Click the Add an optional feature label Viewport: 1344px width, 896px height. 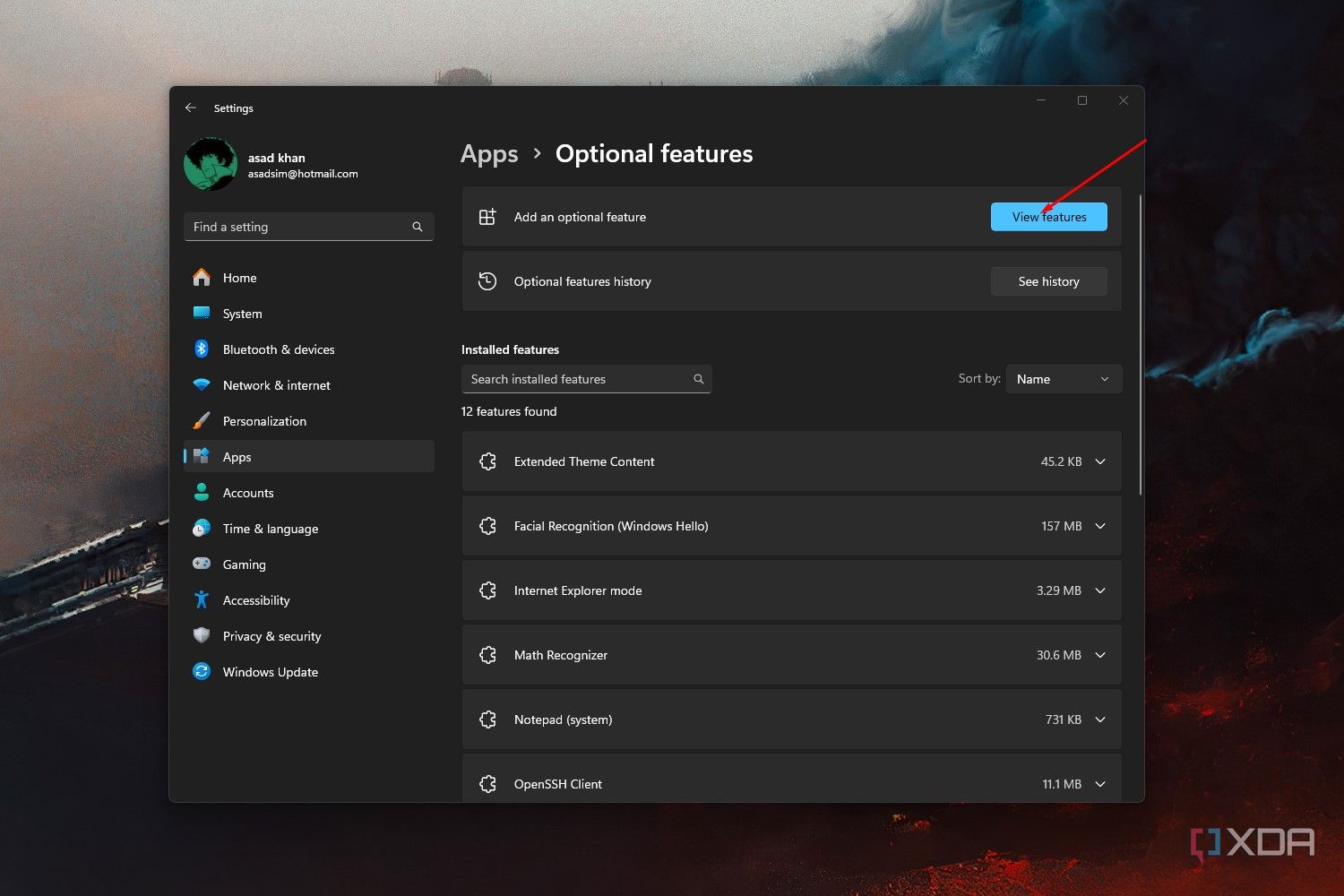click(580, 217)
